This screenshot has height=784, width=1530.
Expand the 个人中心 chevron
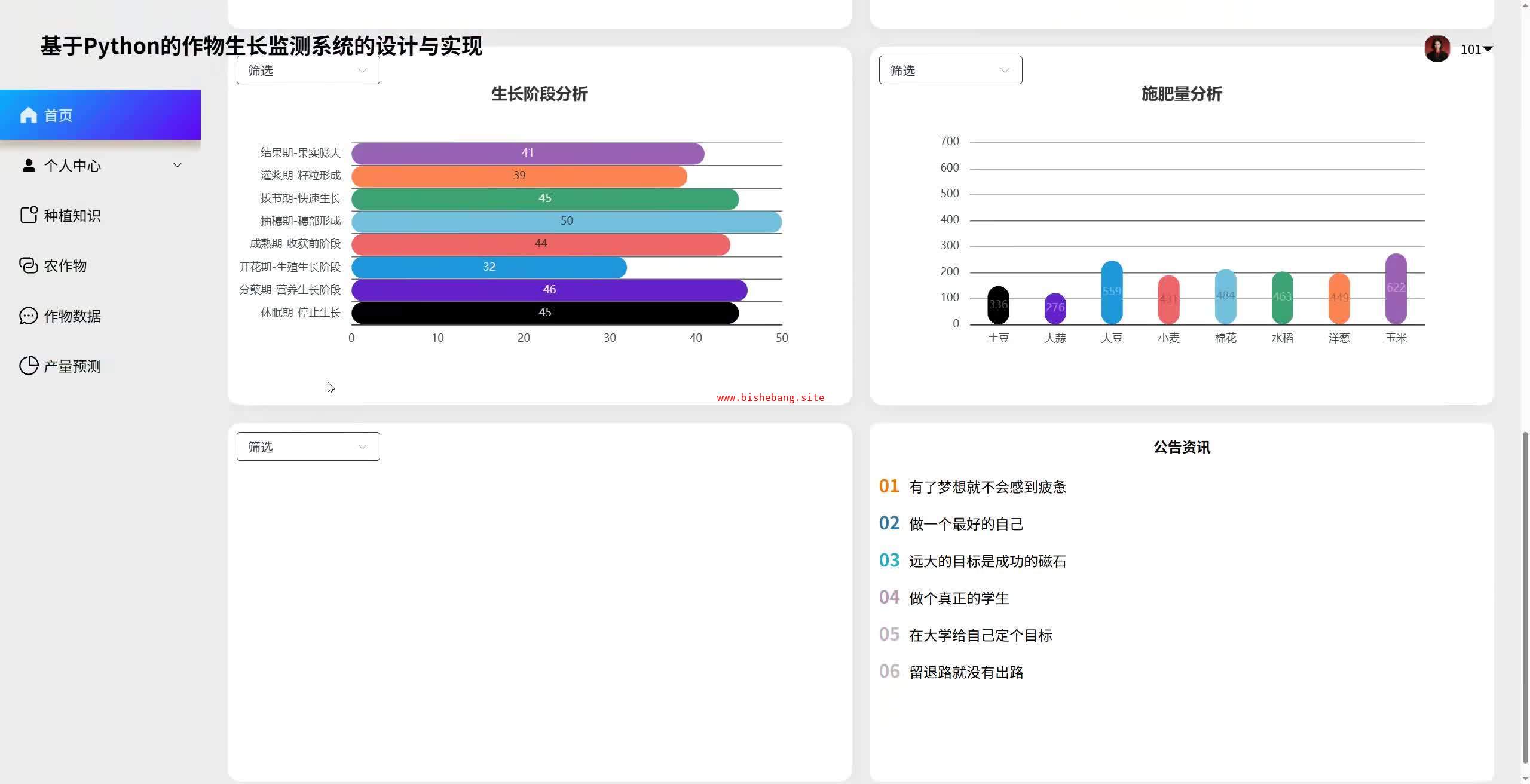point(178,165)
